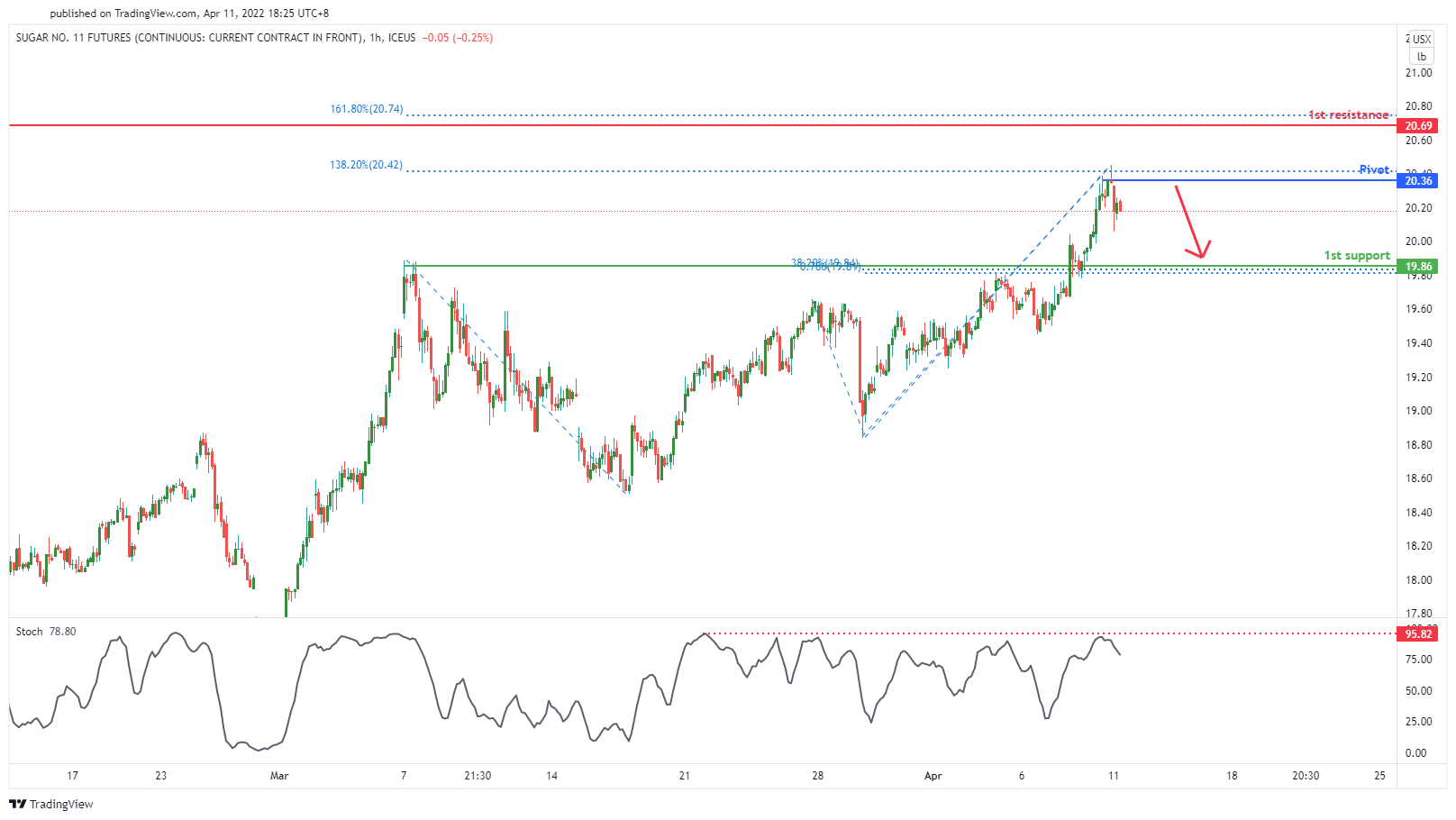Select the red 20.69 price label
The height and width of the screenshot is (820, 1456).
[1418, 126]
